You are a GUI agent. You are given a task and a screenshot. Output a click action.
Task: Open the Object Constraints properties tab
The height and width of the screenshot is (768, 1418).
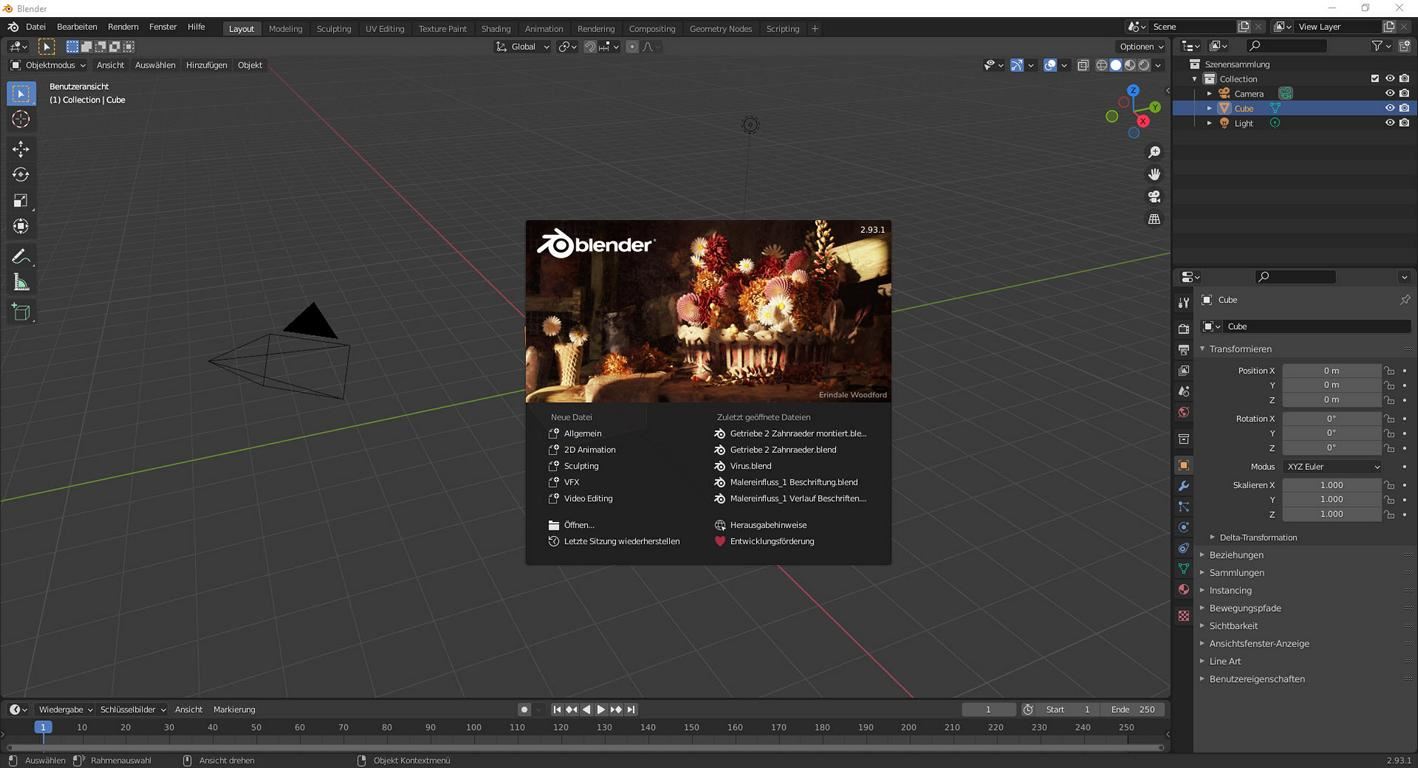click(1183, 548)
